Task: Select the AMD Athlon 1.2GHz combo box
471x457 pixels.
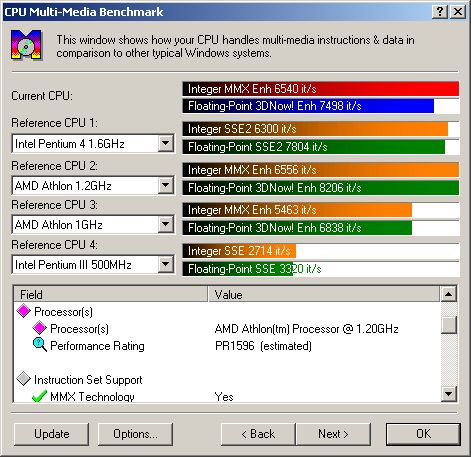Action: [93, 185]
